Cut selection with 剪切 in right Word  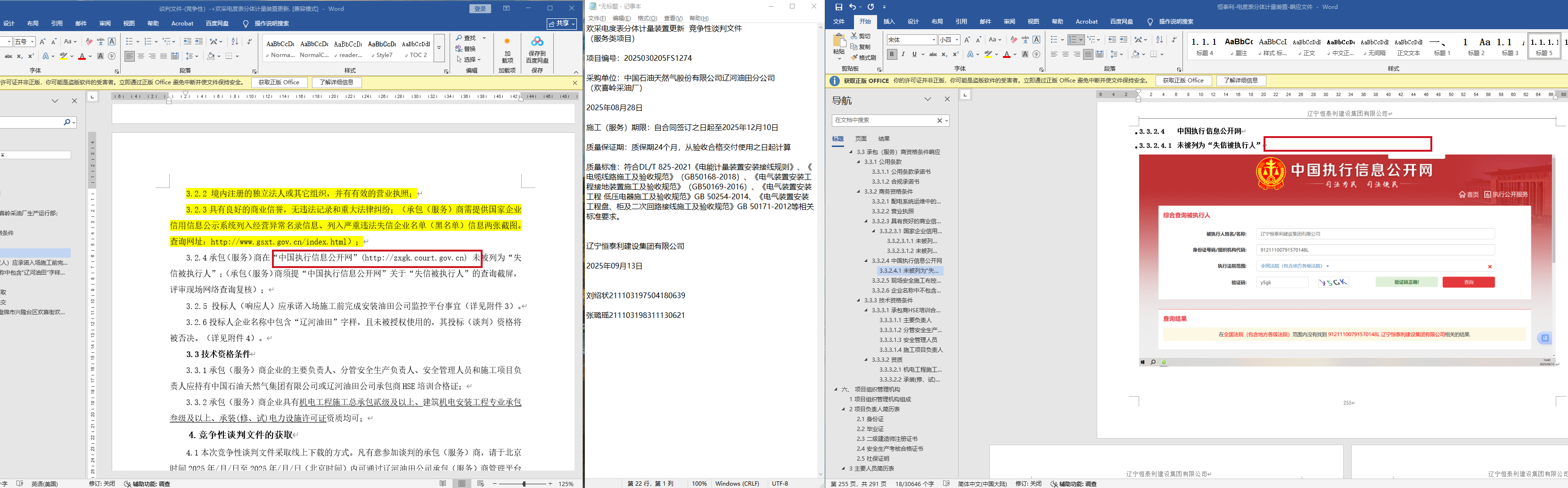point(861,36)
